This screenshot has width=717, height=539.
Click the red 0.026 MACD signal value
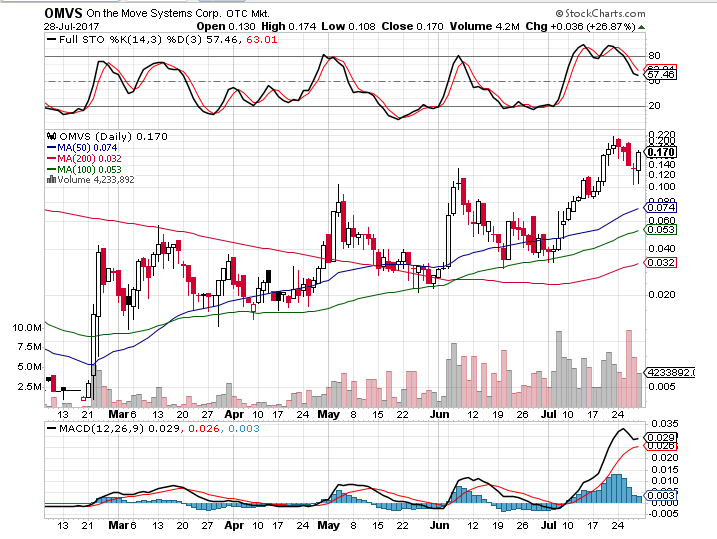click(x=203, y=429)
